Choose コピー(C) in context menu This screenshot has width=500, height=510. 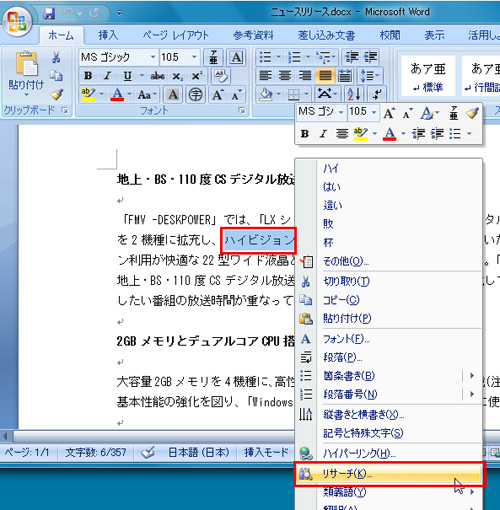389,300
